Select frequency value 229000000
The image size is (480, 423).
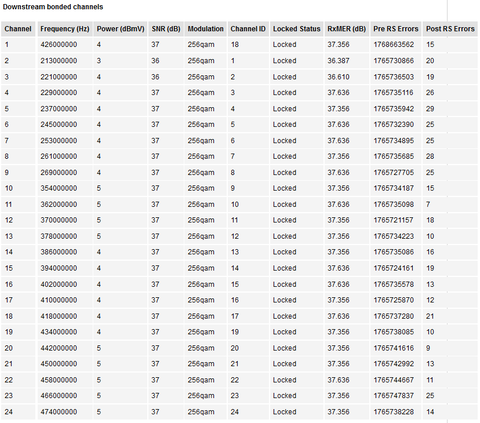point(59,93)
